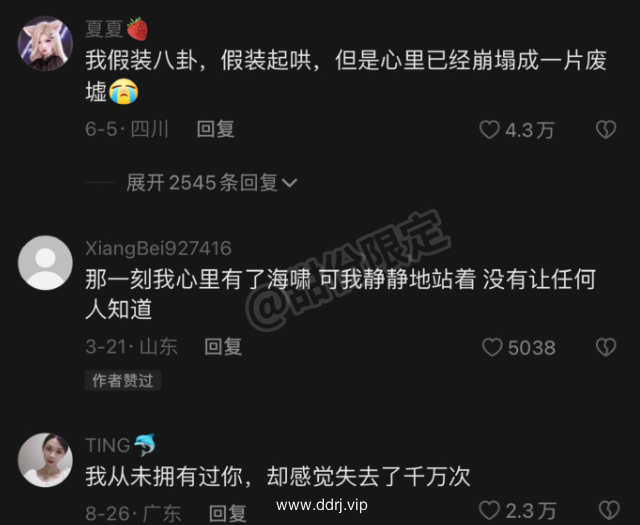Reply to the 3-21 山东 comment
Image resolution: width=640 pixels, height=525 pixels.
223,347
